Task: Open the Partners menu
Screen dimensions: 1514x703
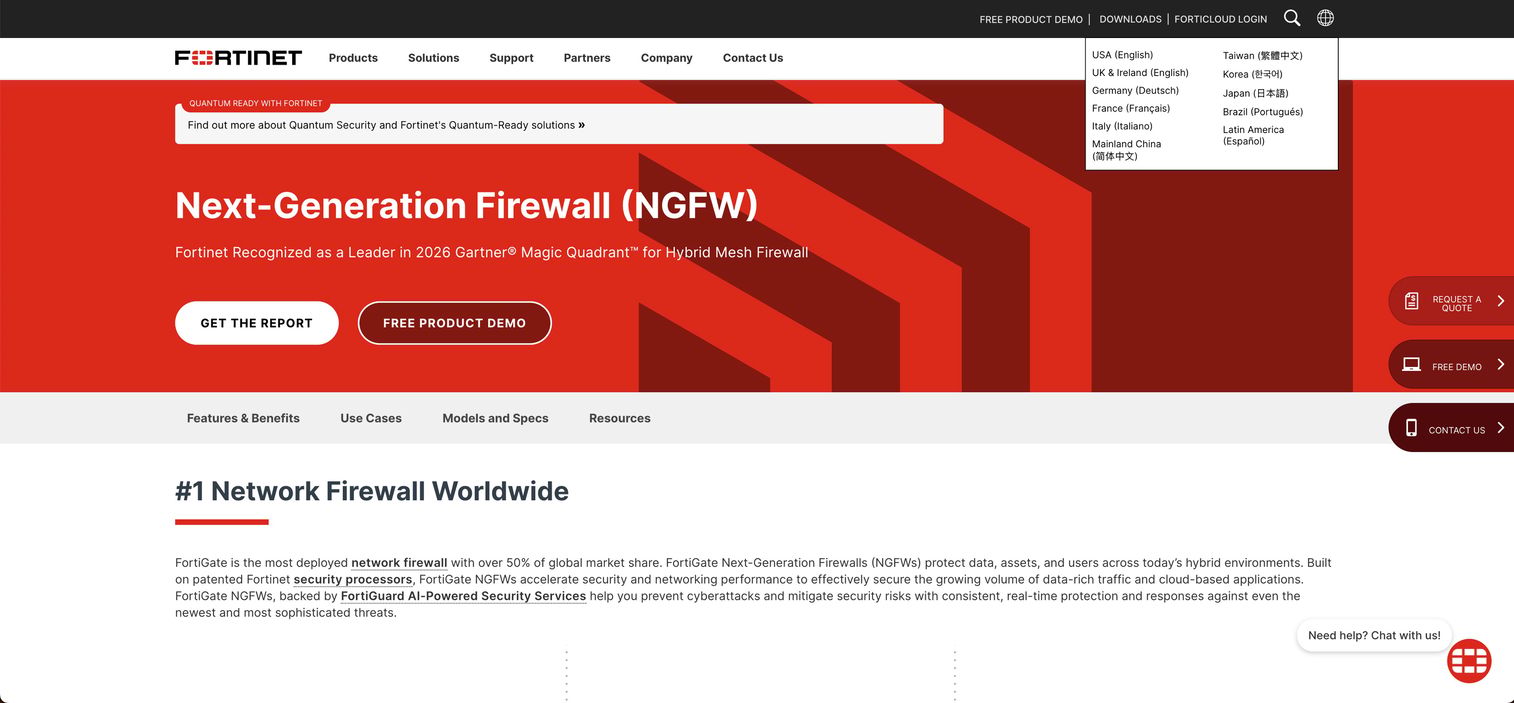Action: coord(587,58)
